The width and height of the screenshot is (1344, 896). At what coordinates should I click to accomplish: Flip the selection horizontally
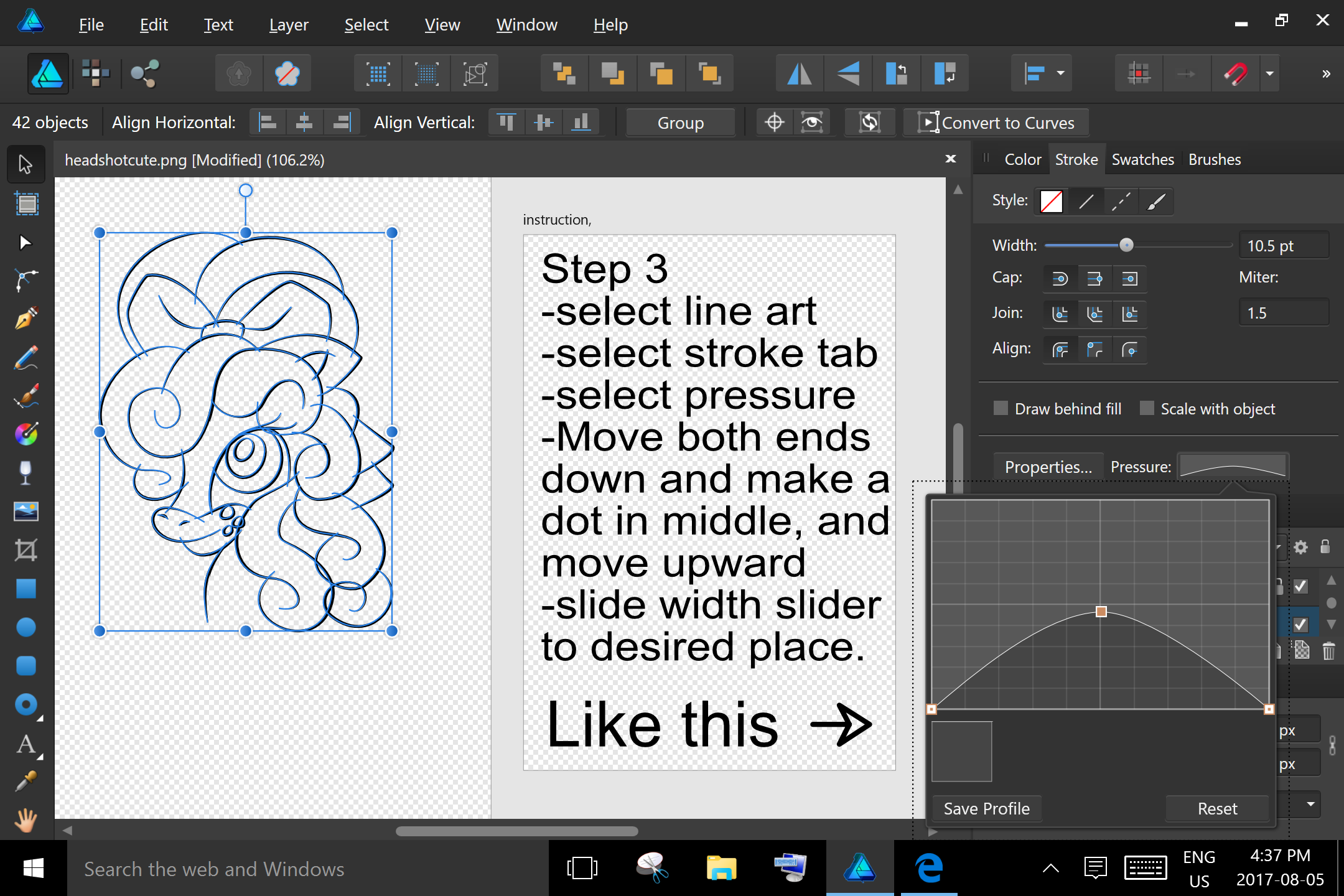tap(798, 73)
